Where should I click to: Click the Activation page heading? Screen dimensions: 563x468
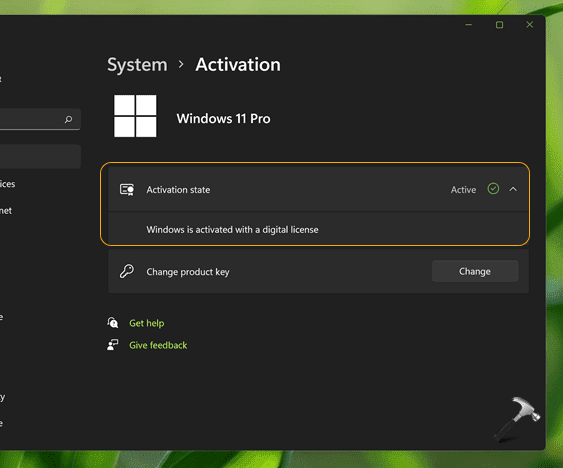pyautogui.click(x=238, y=65)
